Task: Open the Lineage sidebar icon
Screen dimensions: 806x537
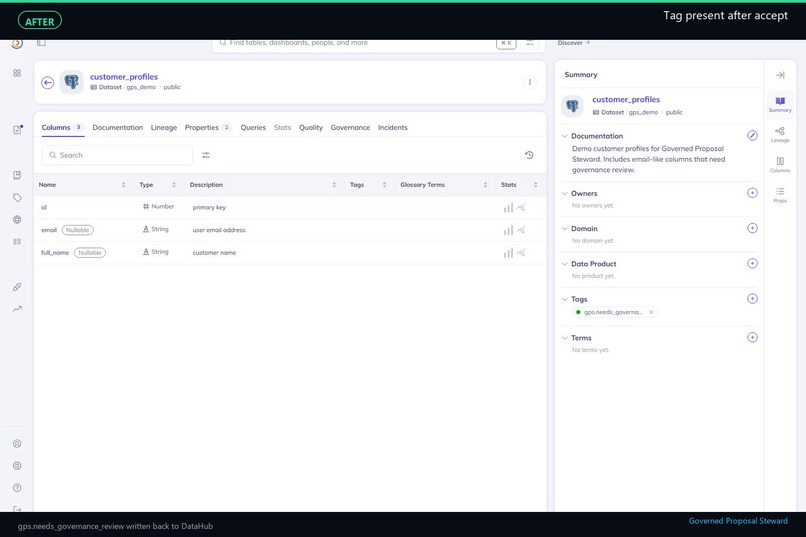Action: click(780, 134)
